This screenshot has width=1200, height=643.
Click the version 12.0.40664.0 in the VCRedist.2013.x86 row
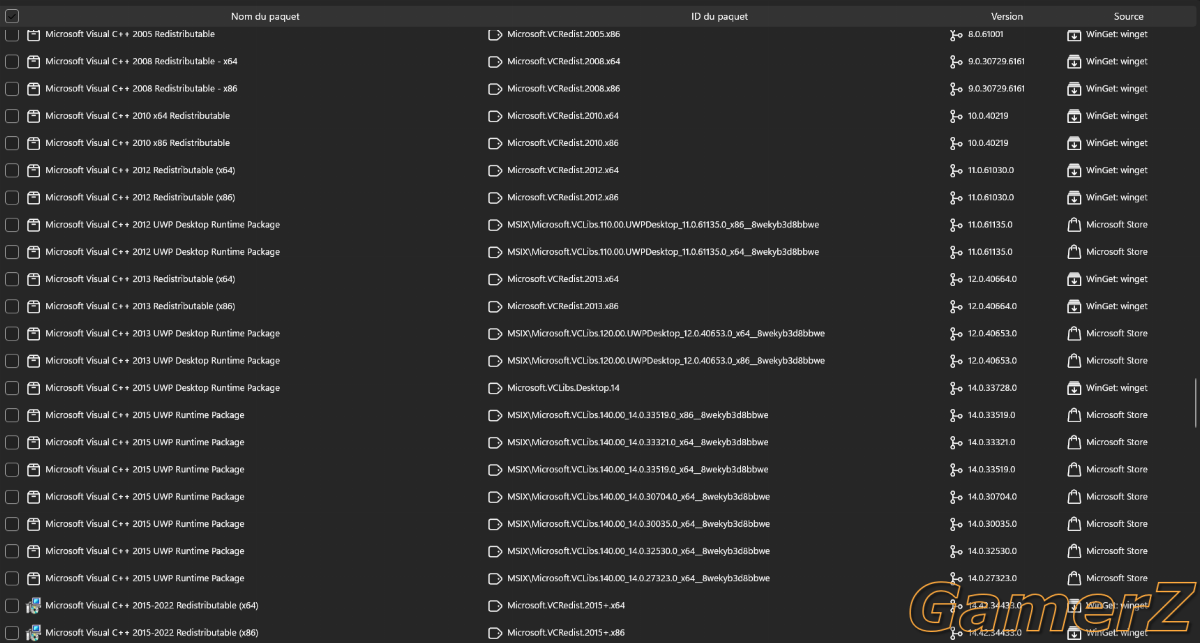click(x=992, y=306)
